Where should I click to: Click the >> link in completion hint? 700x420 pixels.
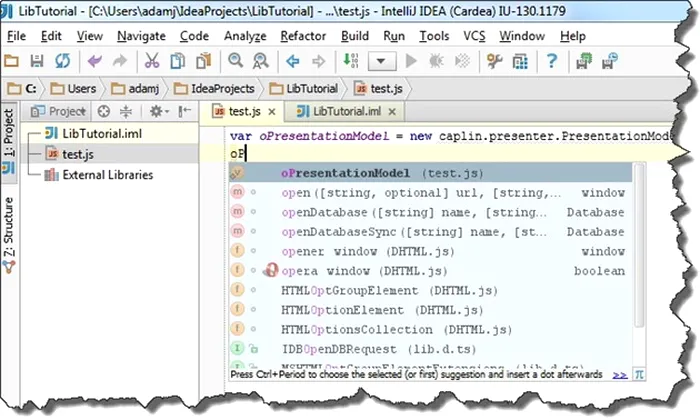click(620, 375)
